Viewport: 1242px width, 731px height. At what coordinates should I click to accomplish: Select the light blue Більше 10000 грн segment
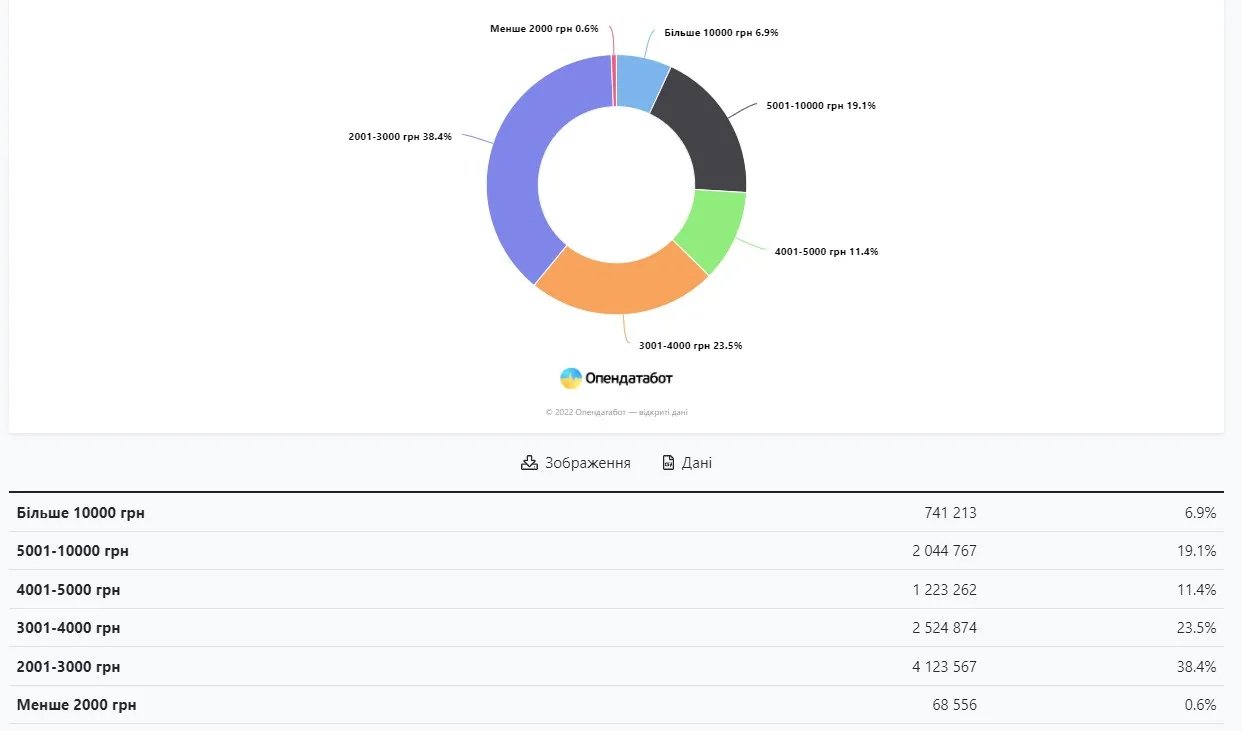(640, 82)
